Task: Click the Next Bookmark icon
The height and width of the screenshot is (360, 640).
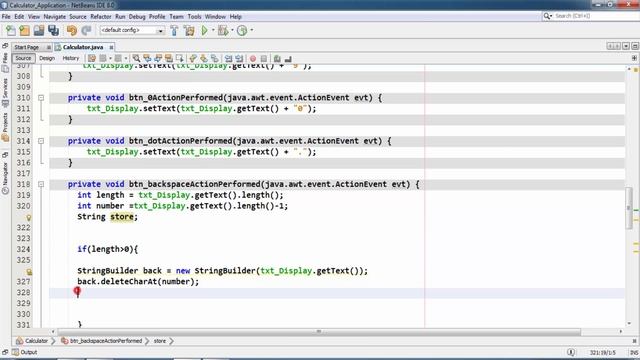Action: pyautogui.click(x=204, y=58)
